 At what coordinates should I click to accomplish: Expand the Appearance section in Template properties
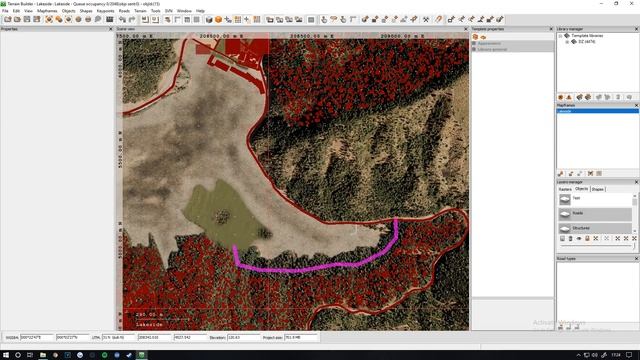[474, 43]
